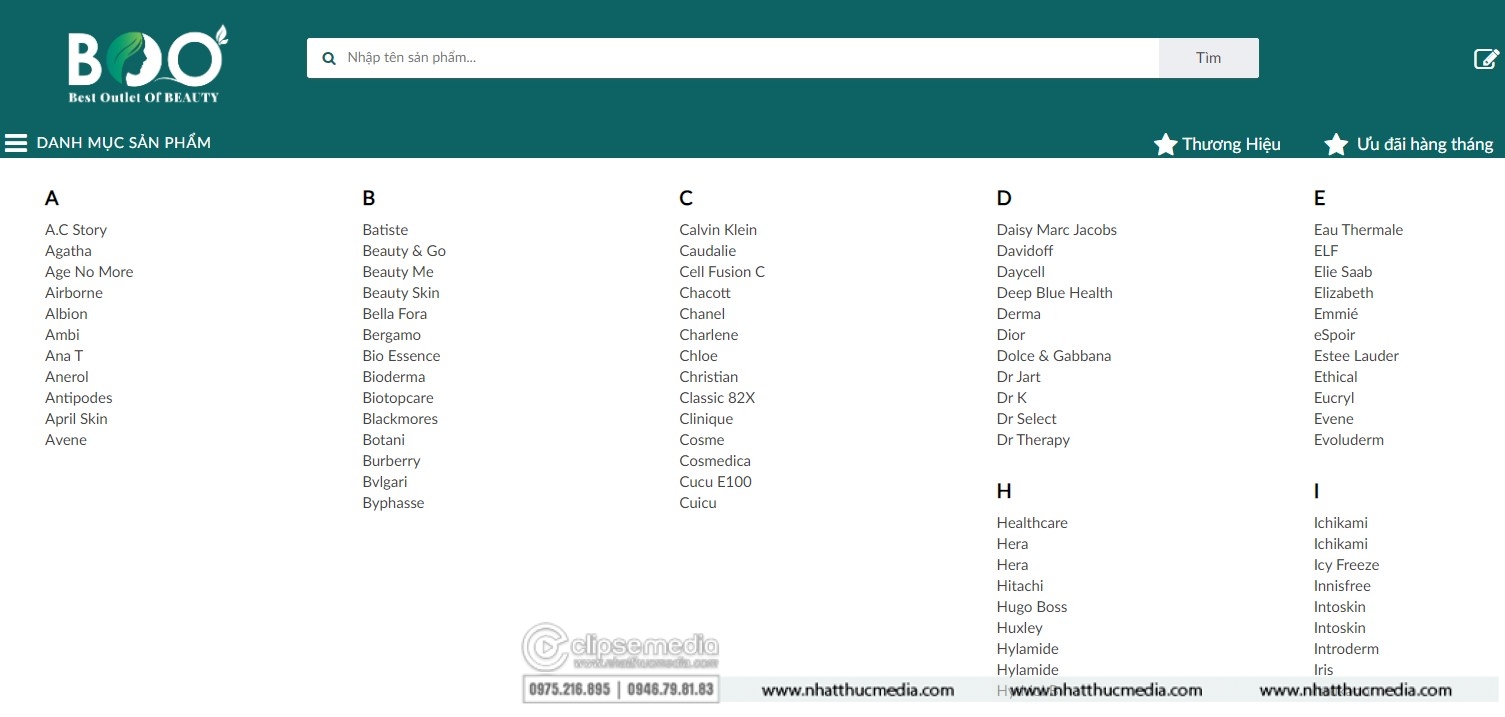Go to the Estee Lauder brand page
Image resolution: width=1505 pixels, height=717 pixels.
point(1356,356)
